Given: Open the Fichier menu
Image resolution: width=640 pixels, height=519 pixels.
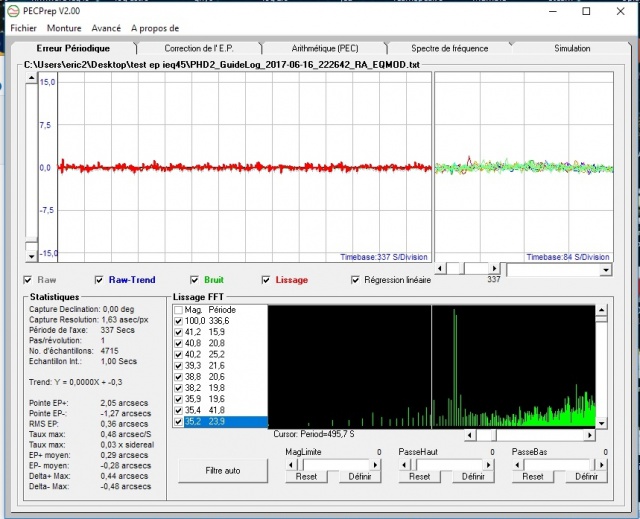Looking at the screenshot, I should [x=23, y=28].
